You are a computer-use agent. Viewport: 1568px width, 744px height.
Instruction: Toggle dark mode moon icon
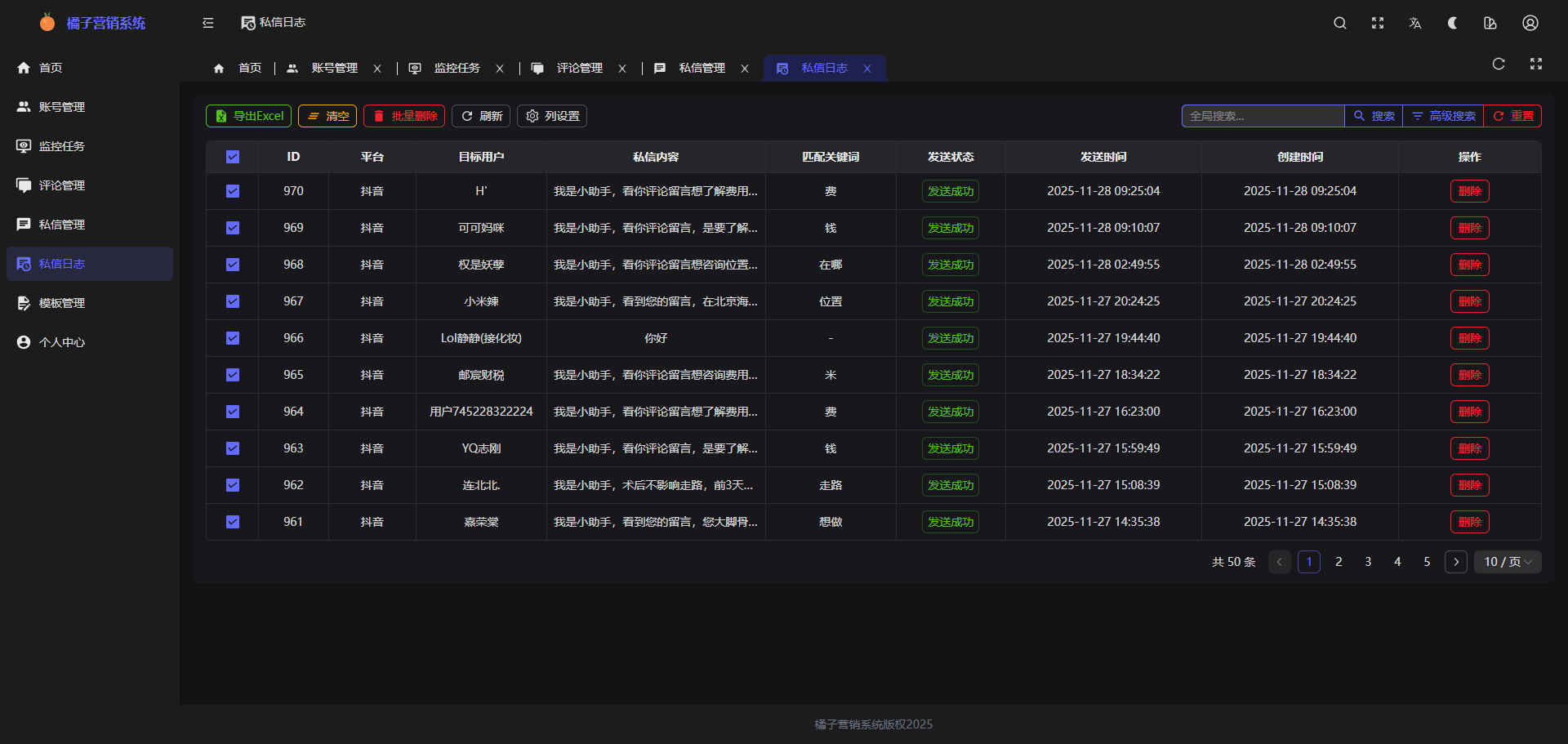click(x=1453, y=23)
